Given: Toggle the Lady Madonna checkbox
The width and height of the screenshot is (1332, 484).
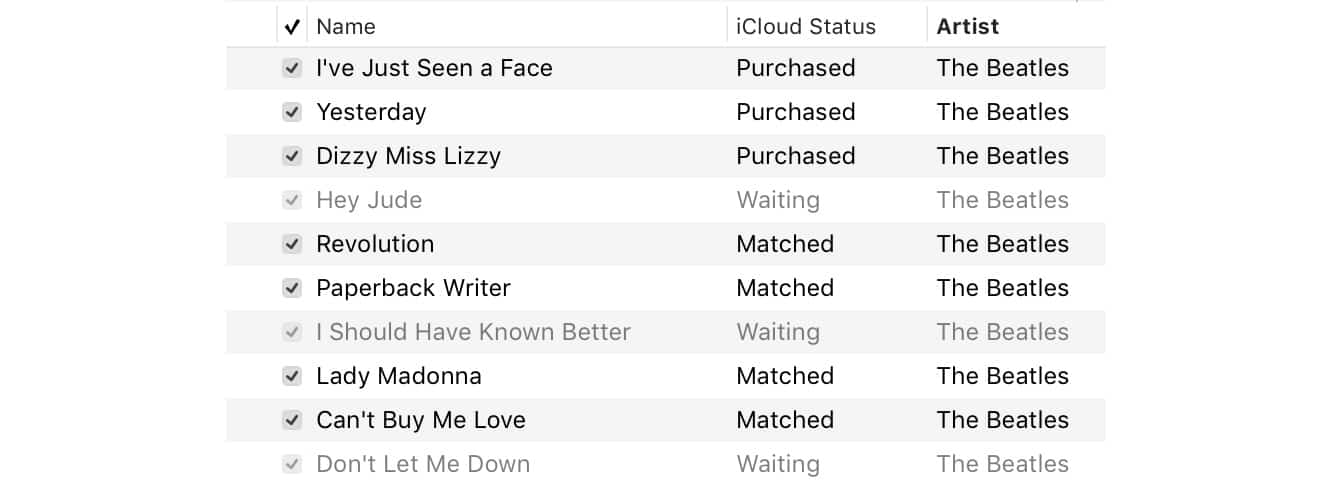Looking at the screenshot, I should click(292, 376).
